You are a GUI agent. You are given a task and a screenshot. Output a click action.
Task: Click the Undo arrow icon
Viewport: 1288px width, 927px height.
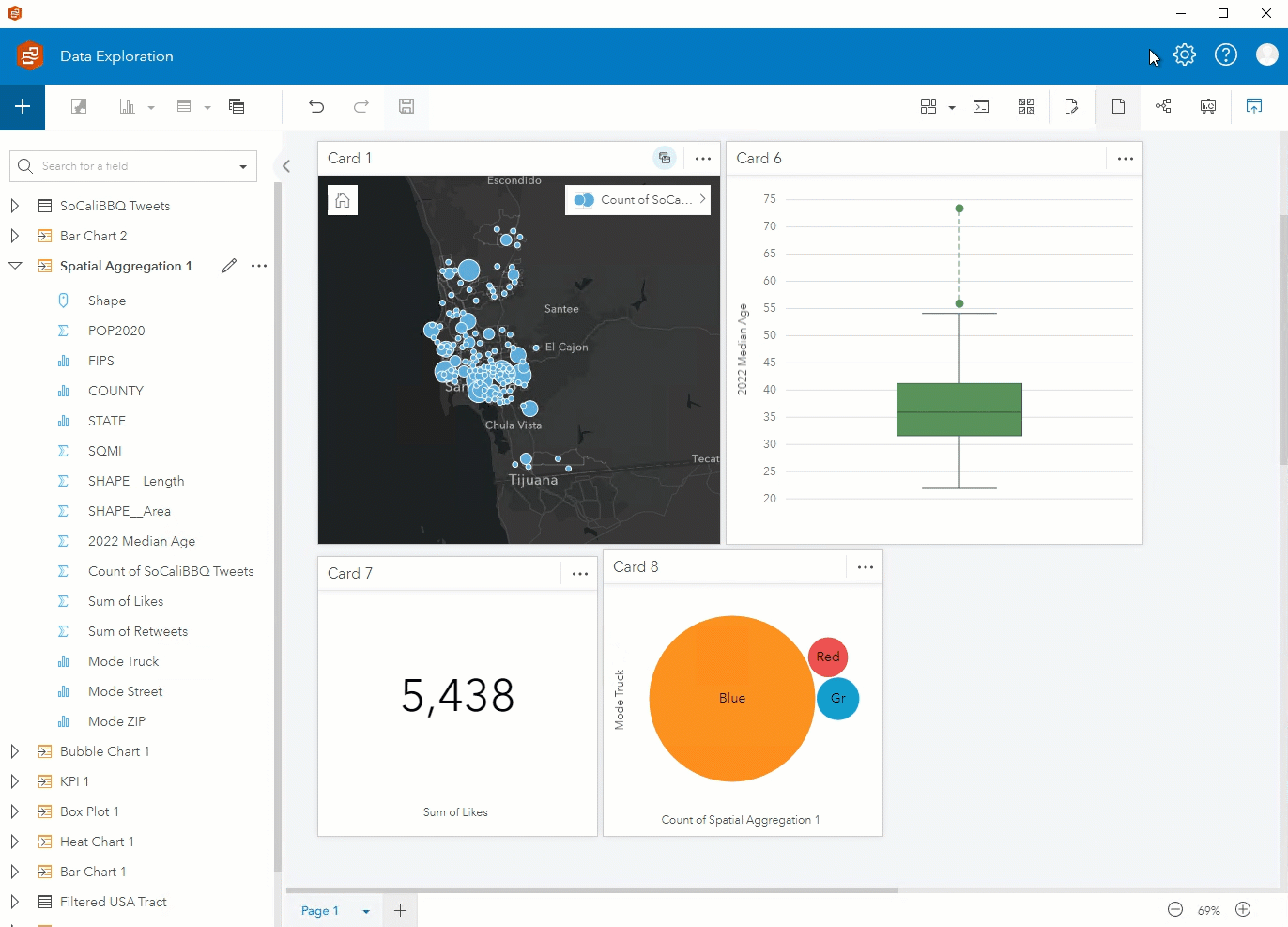pyautogui.click(x=316, y=106)
